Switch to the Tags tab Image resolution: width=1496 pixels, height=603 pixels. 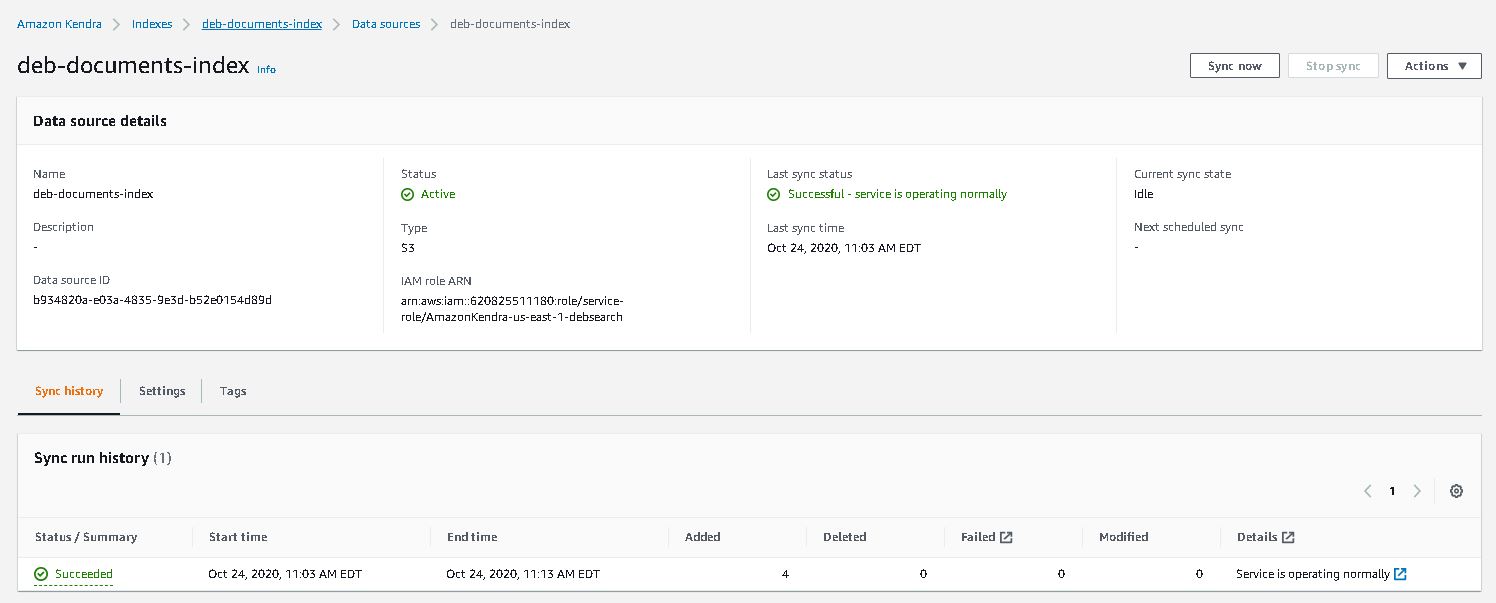click(233, 391)
